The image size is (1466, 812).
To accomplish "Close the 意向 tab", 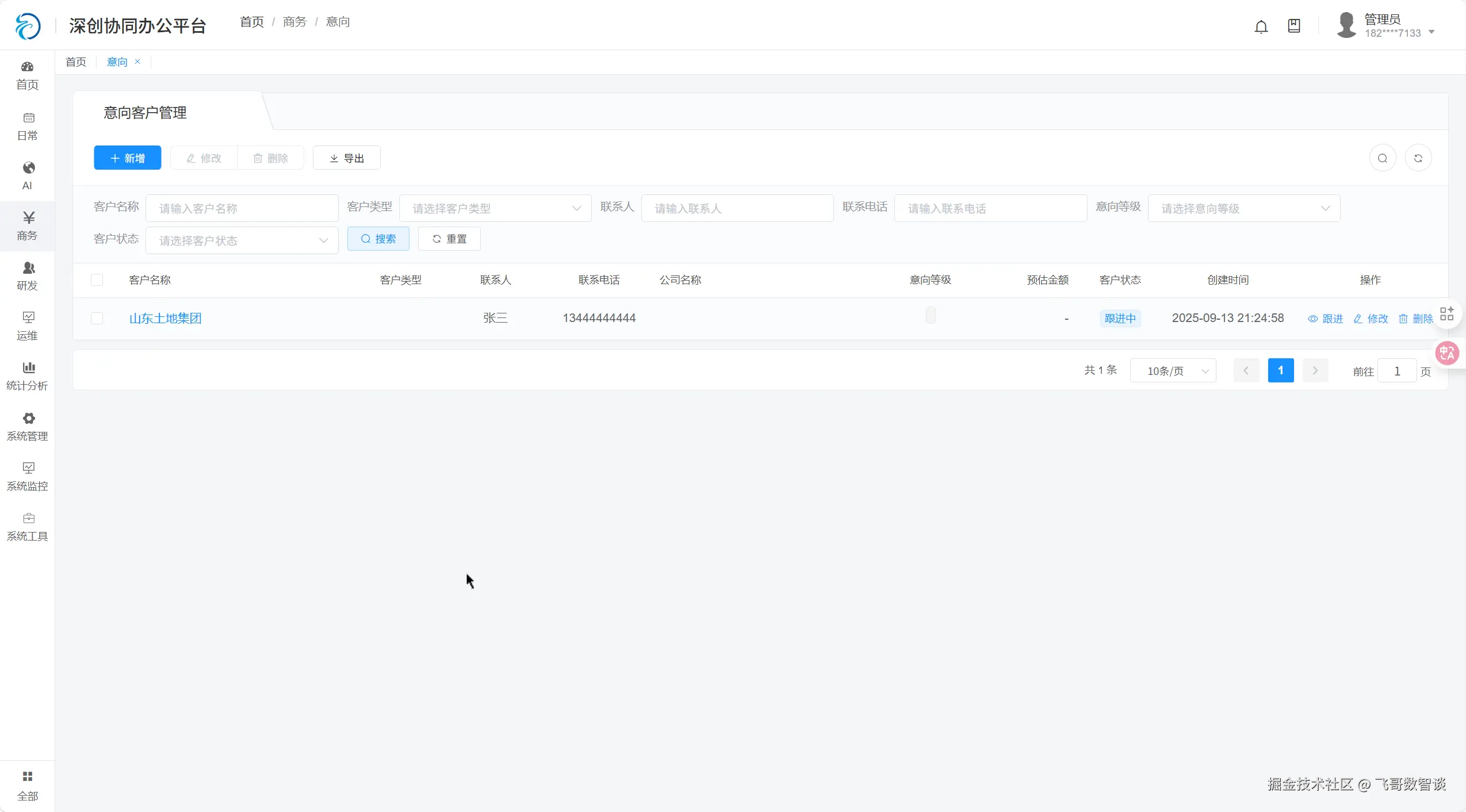I will click(x=137, y=62).
